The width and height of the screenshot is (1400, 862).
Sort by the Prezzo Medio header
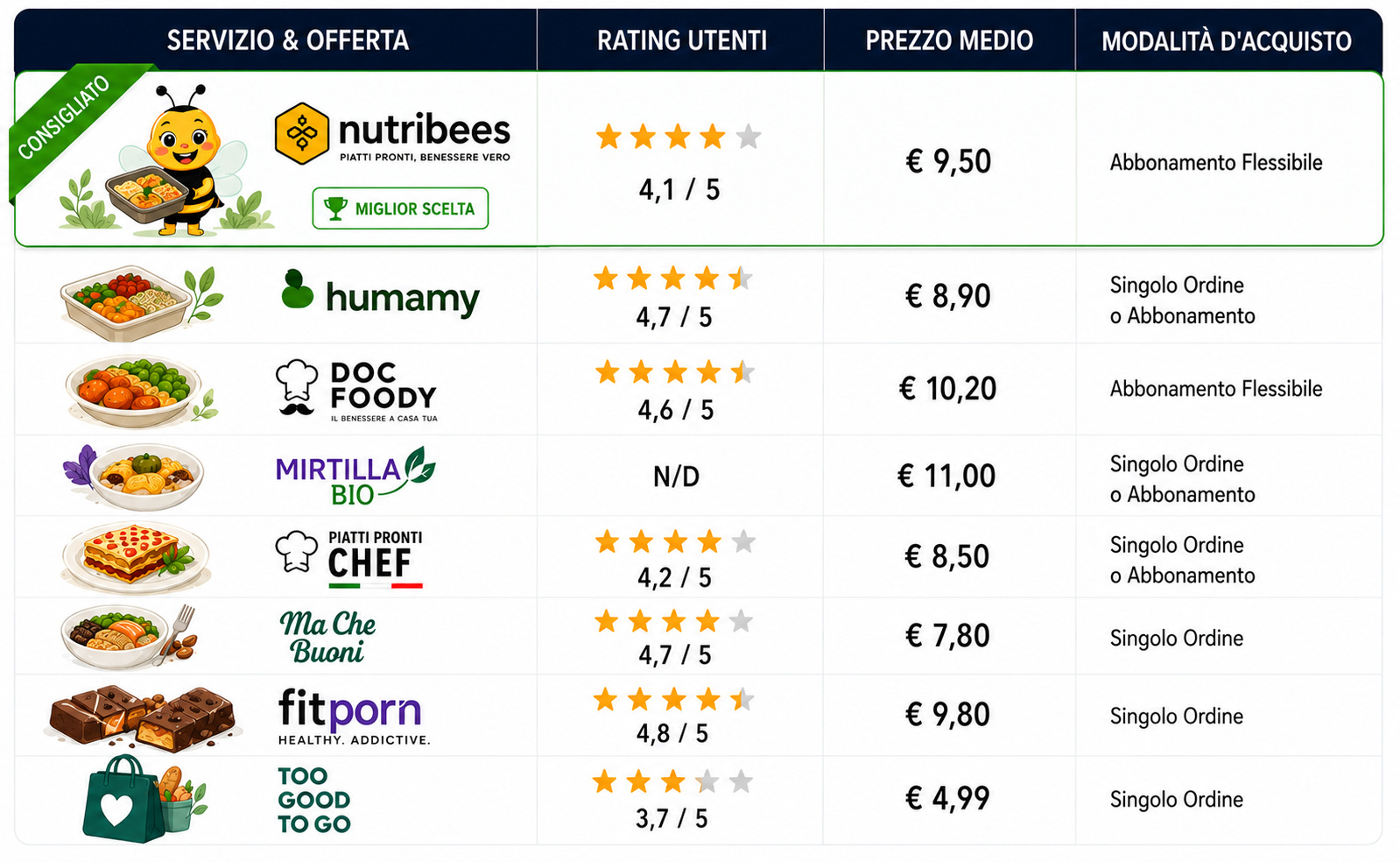pos(950,40)
